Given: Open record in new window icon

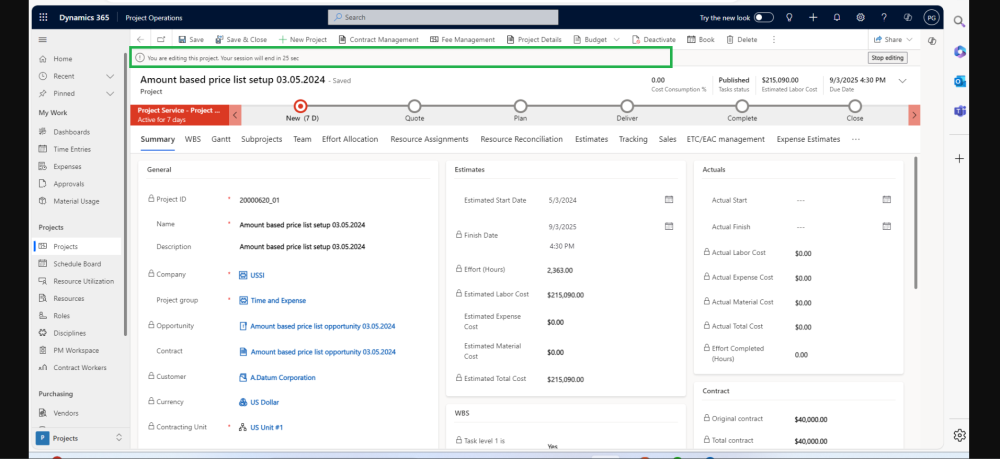Looking at the screenshot, I should pyautogui.click(x=161, y=40).
